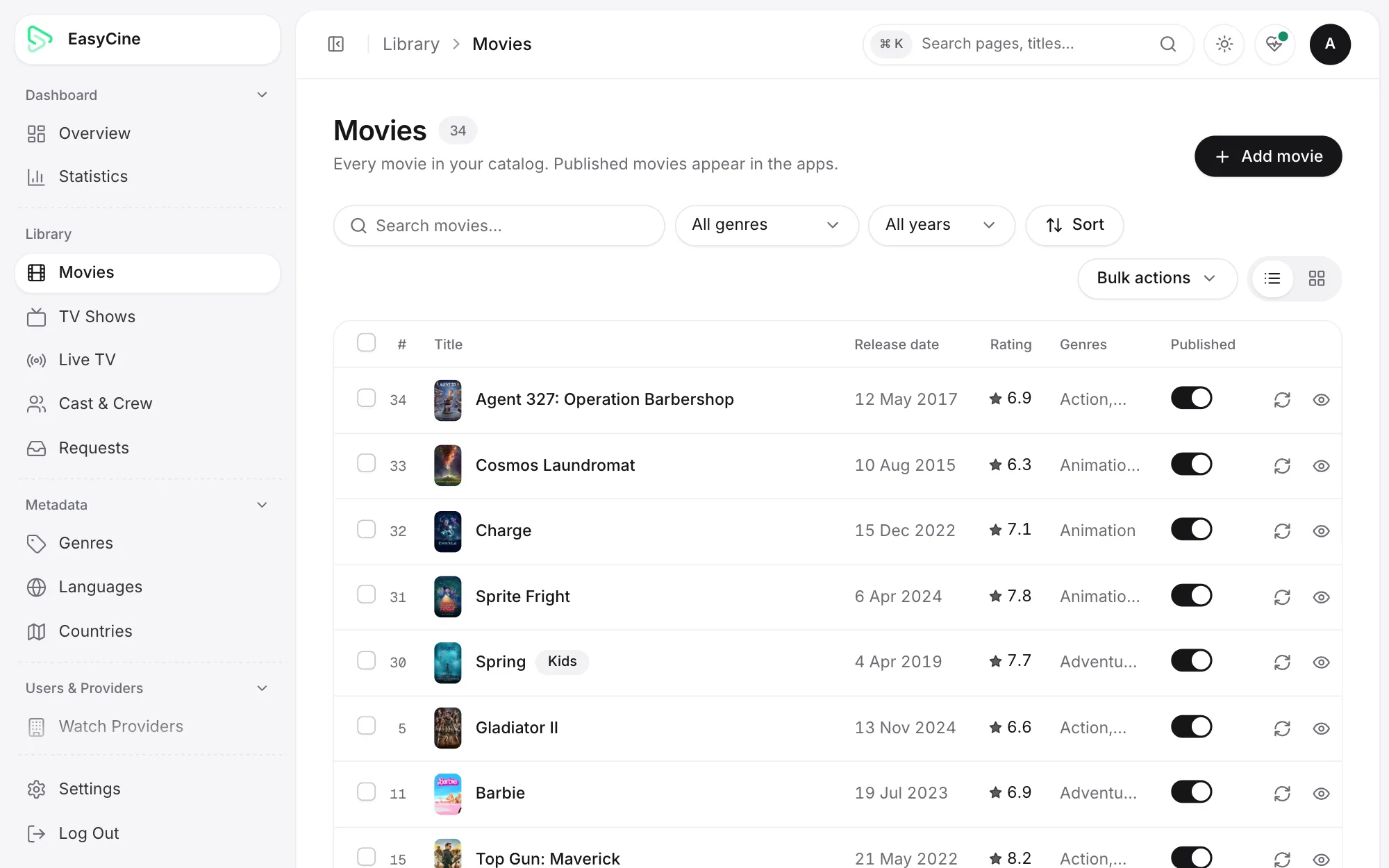The width and height of the screenshot is (1389, 868).
Task: Toggle Published switch for Barbie
Action: point(1191,792)
